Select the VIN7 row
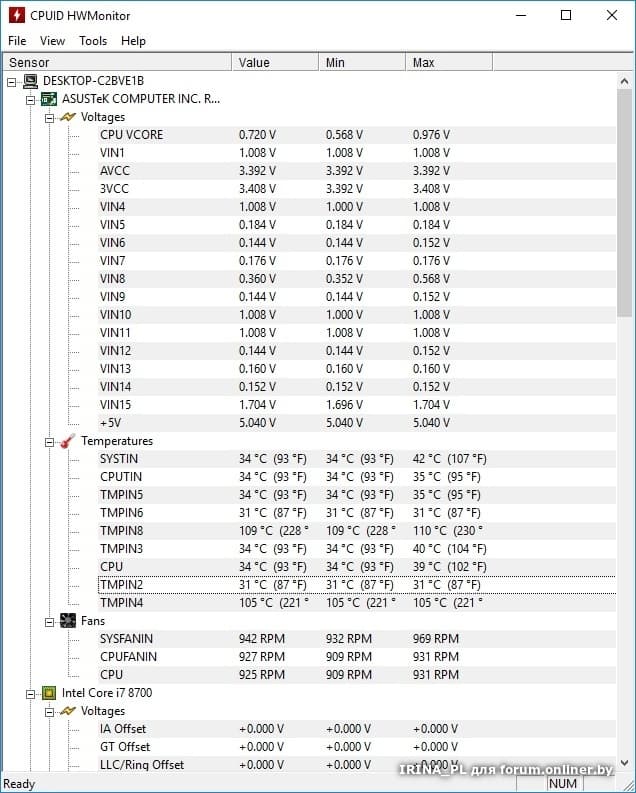 pos(357,261)
